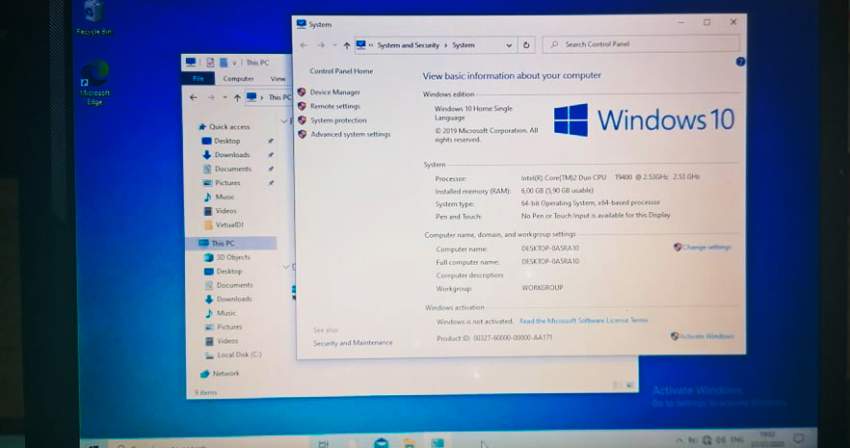
Task: Open Local Disk (C:) in sidebar
Action: click(239, 355)
